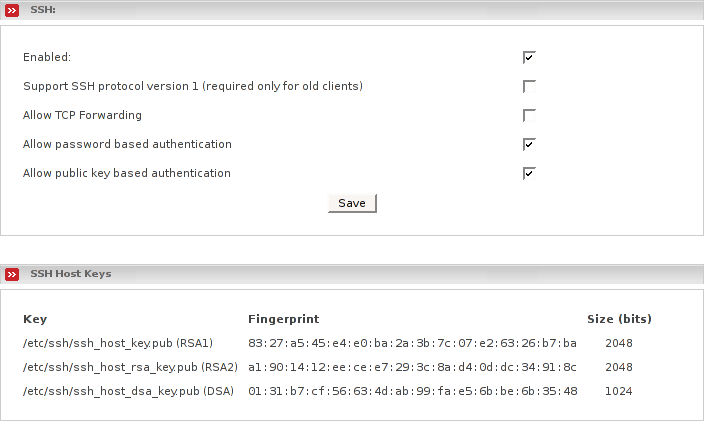The image size is (704, 421).
Task: Click the Key column header
Action: point(35,319)
